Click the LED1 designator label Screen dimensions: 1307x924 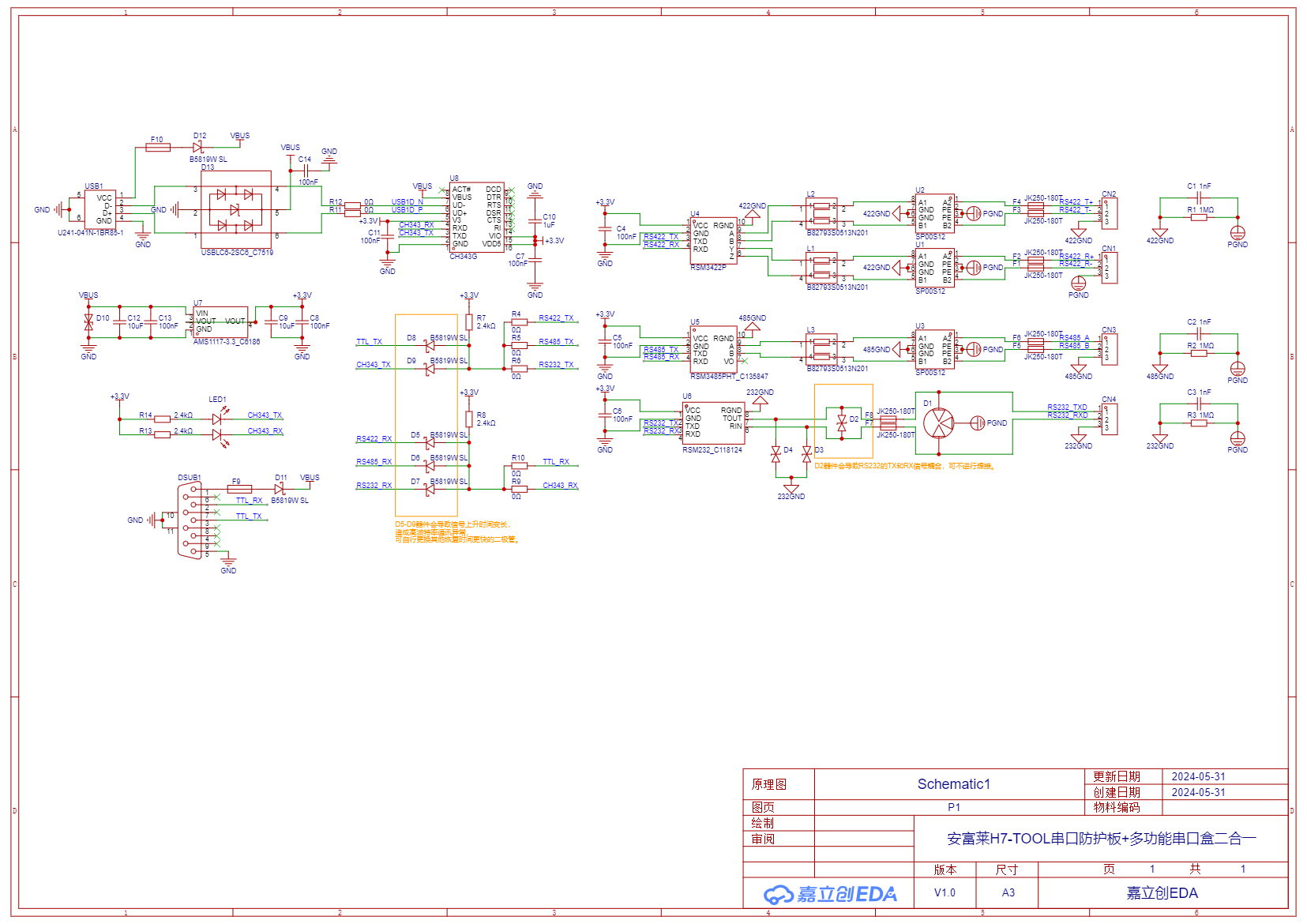pos(217,400)
